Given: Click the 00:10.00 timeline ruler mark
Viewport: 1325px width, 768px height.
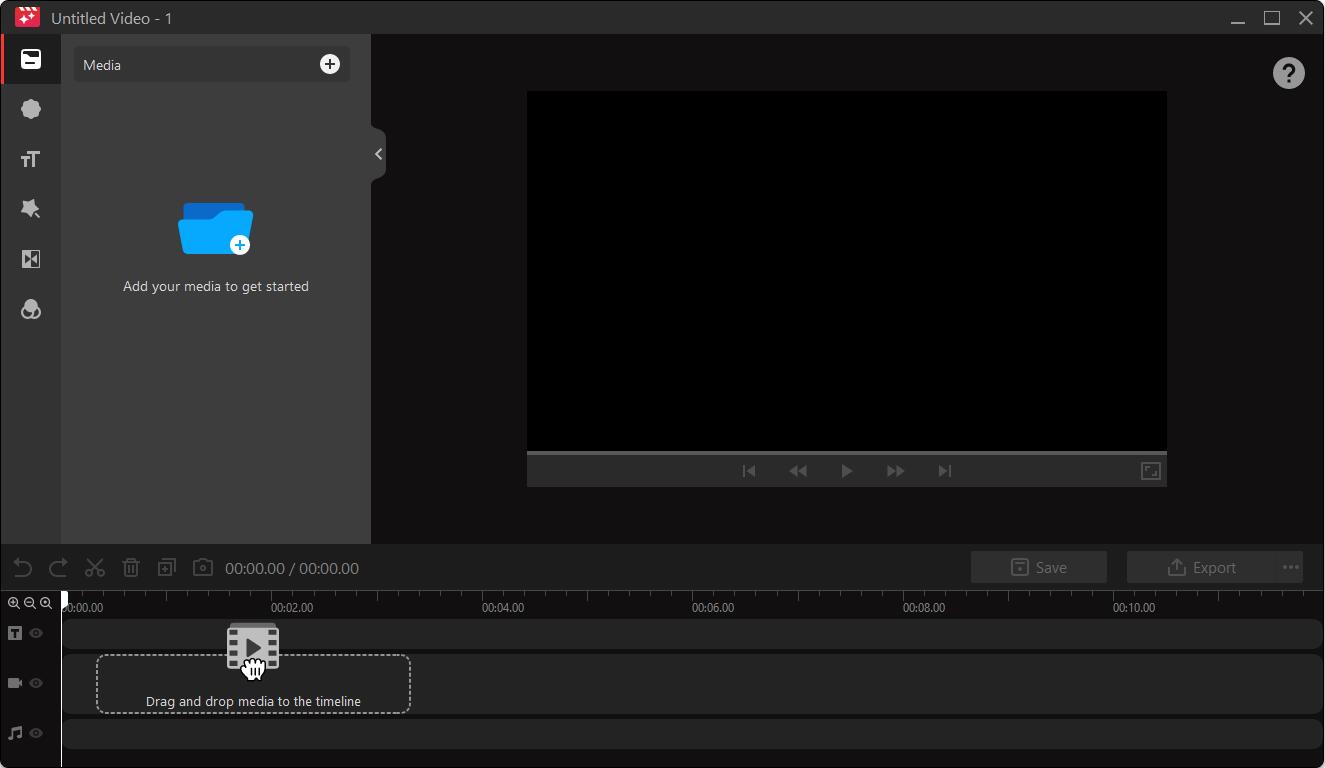Looking at the screenshot, I should 1134,607.
